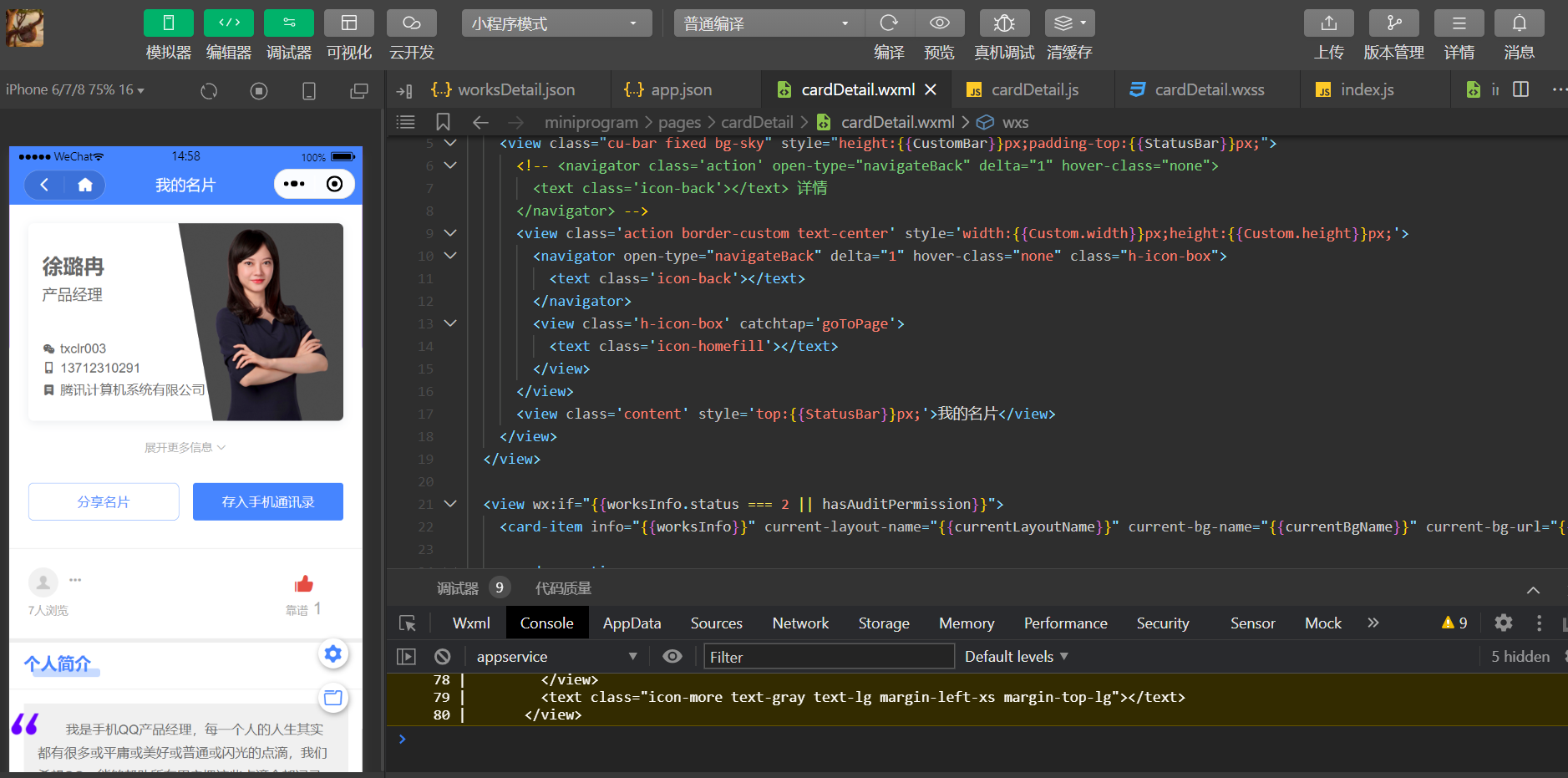This screenshot has width=1568, height=778.
Task: Click the 编译 compile refresh icon
Action: point(889,23)
